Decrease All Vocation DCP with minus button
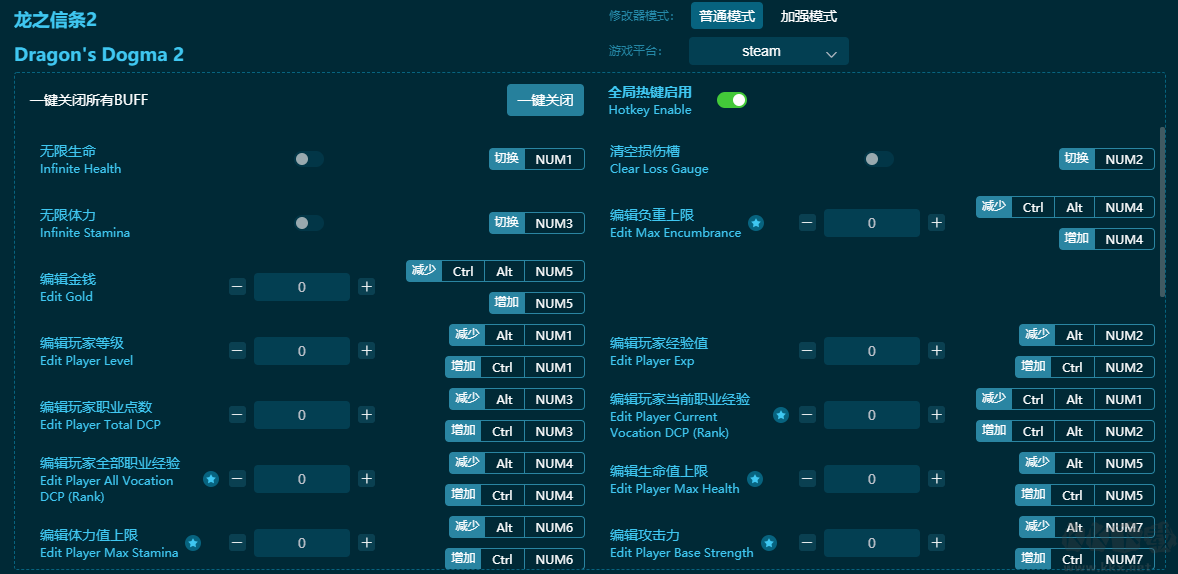 click(x=237, y=479)
